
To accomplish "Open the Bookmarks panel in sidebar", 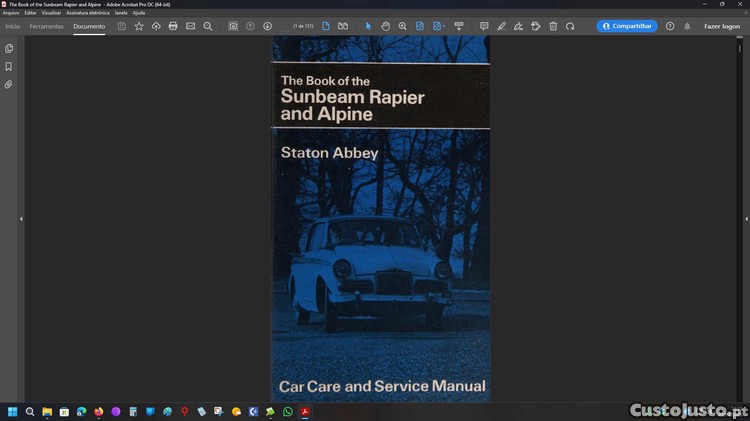I will pyautogui.click(x=9, y=67).
